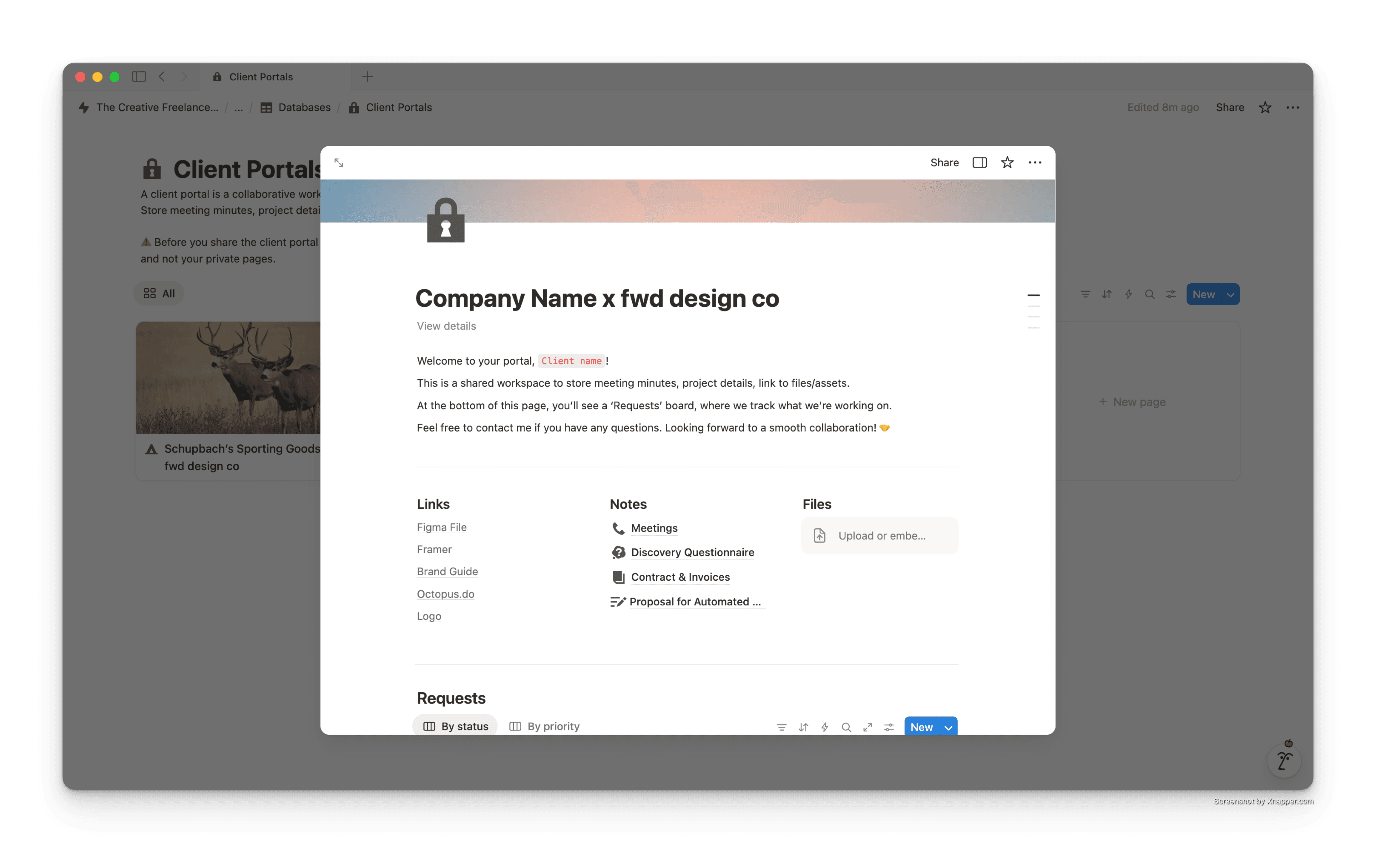Select the All tab above the gallery
Viewport: 1376px width, 868px height.
pos(158,293)
